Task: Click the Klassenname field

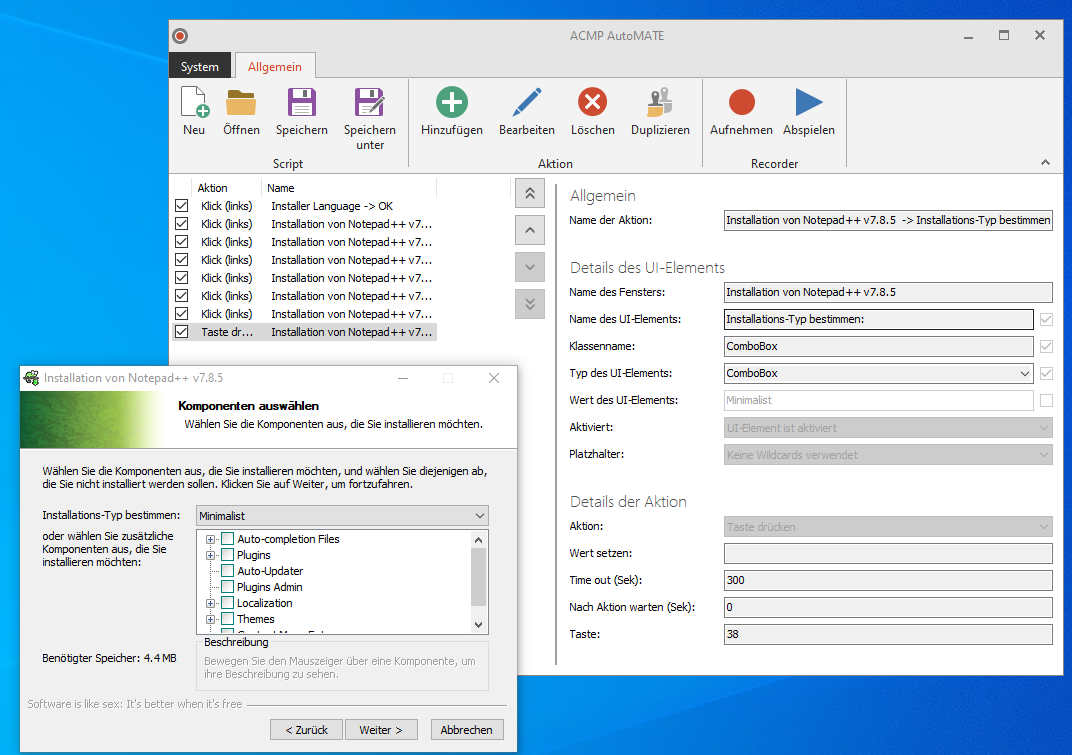Action: pyautogui.click(x=879, y=346)
